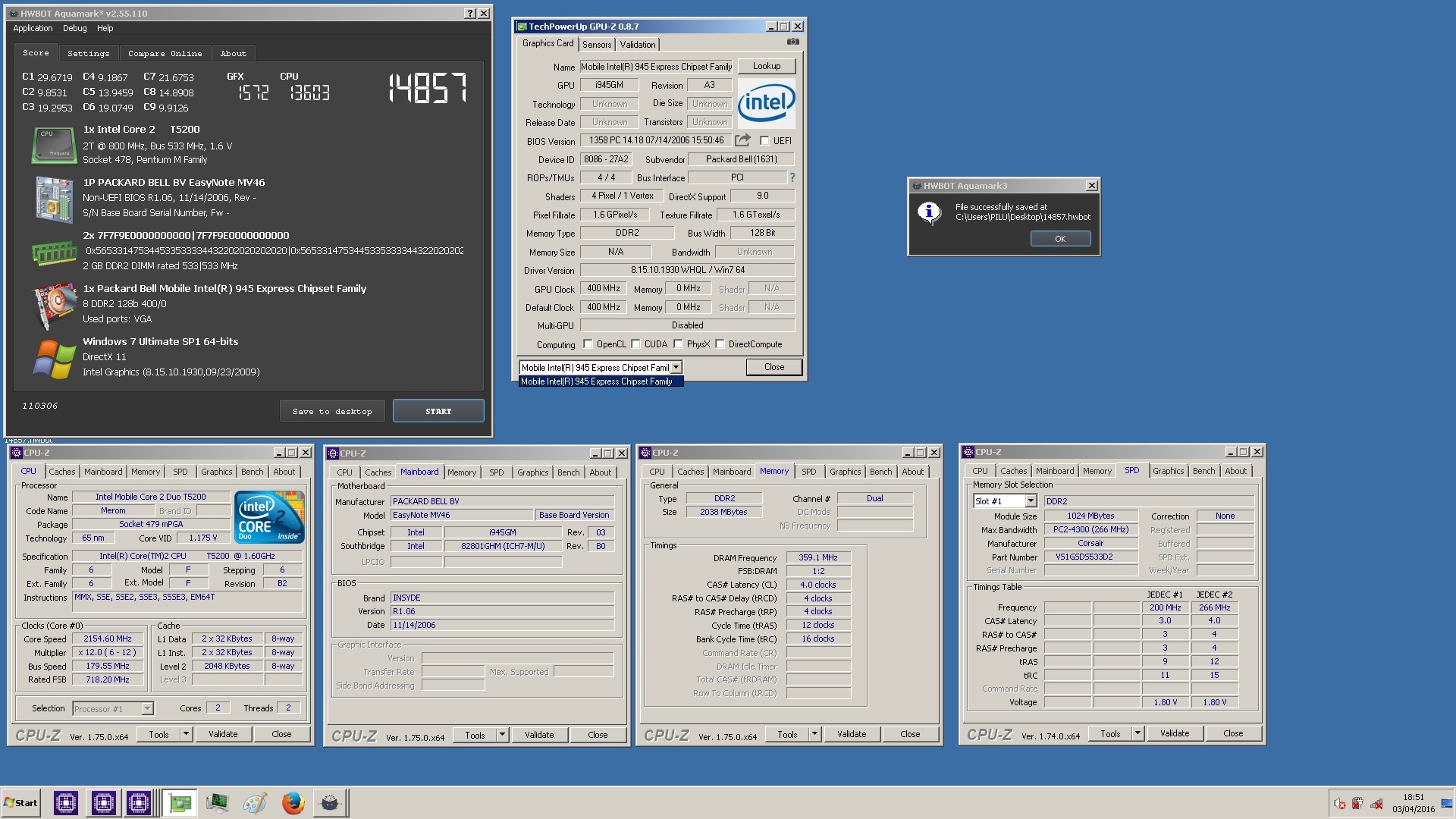Open Caches tab in CPU-Z Mainboard window

click(x=378, y=472)
